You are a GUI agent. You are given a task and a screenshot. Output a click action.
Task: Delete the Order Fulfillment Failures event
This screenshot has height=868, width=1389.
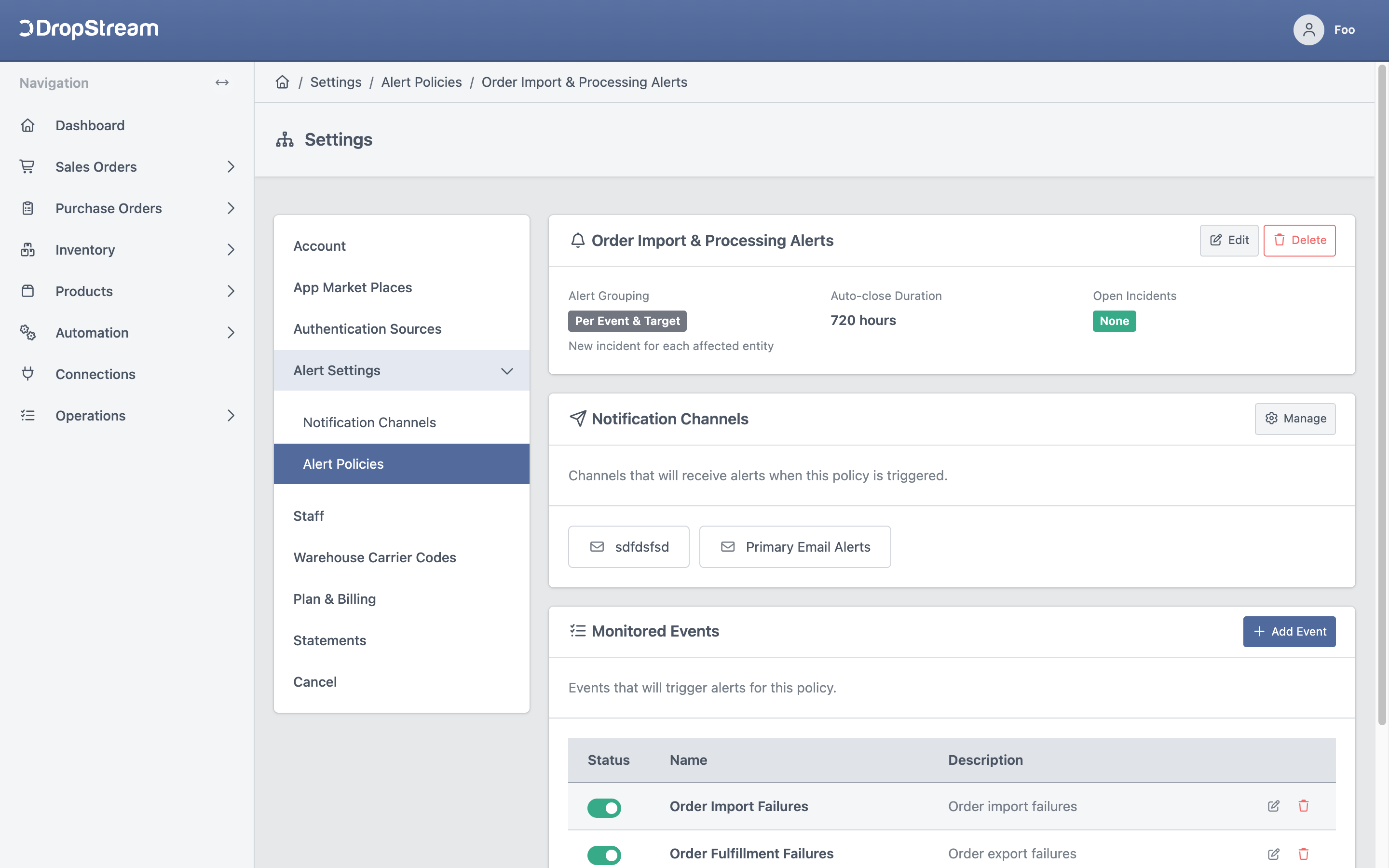tap(1304, 854)
